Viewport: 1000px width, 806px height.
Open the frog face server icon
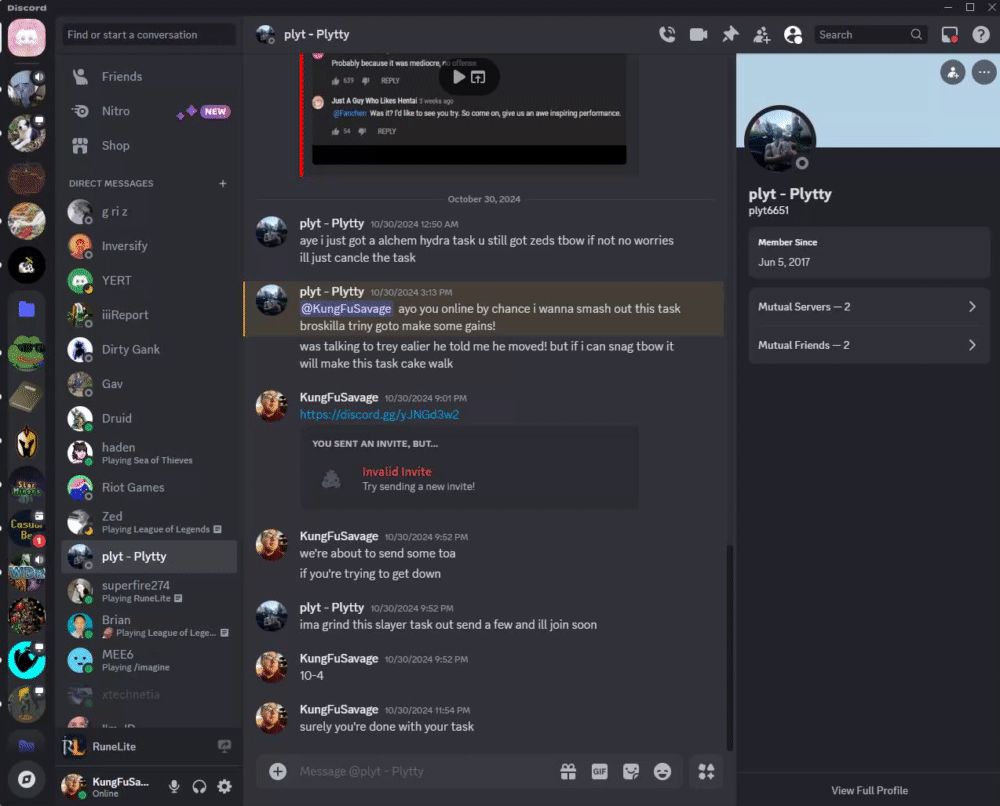click(x=26, y=353)
